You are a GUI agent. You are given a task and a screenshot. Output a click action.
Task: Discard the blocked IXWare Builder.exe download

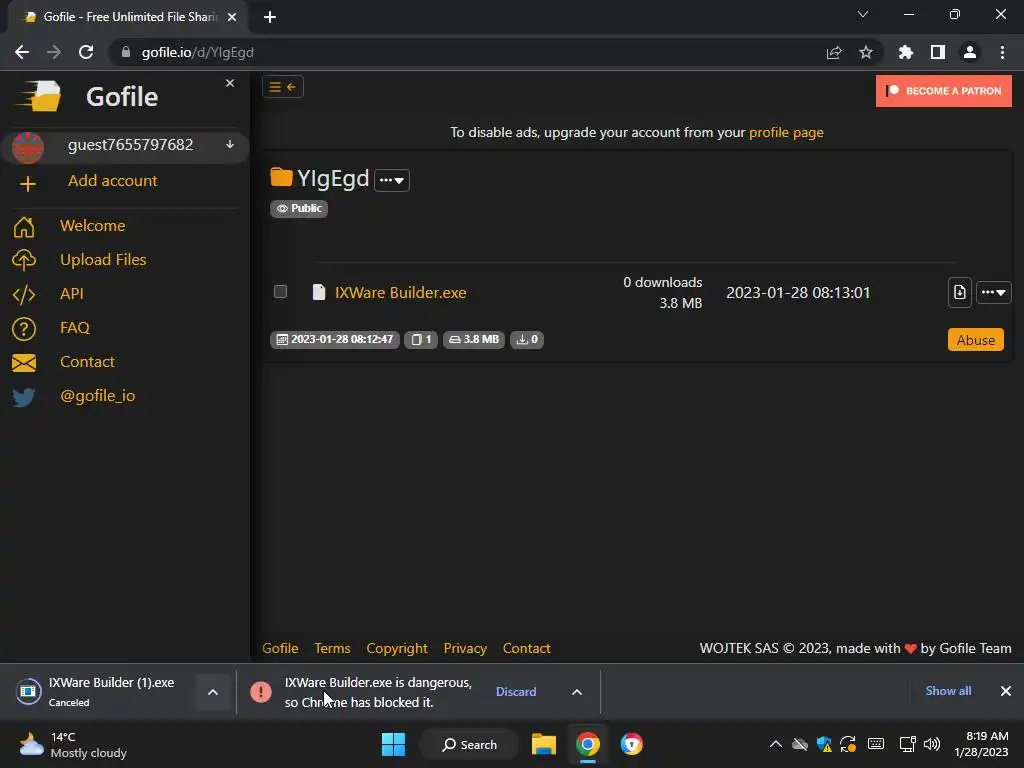click(x=516, y=692)
